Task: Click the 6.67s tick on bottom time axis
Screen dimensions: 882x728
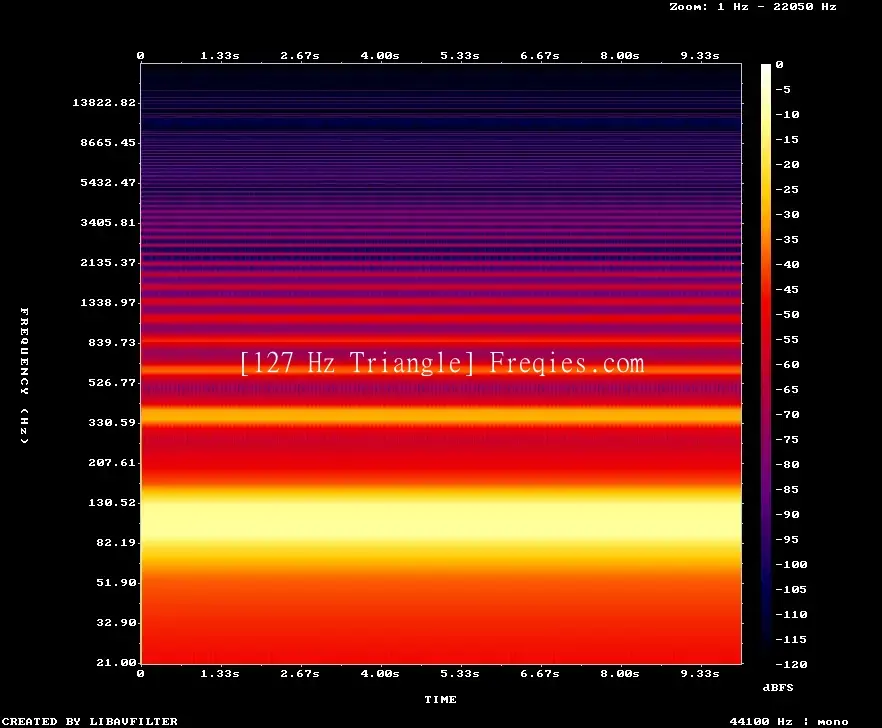Action: (x=539, y=673)
